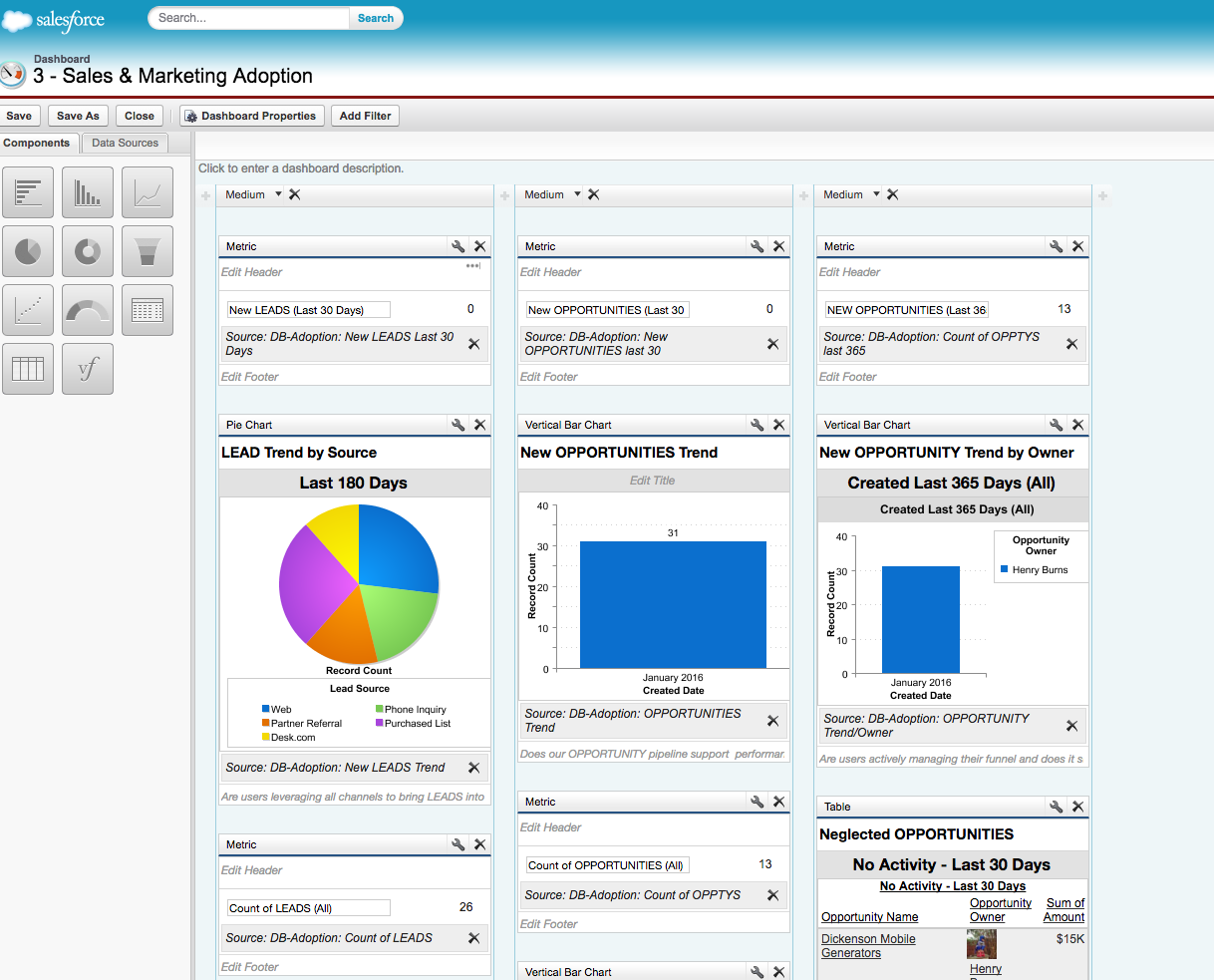Switch to the Components tab
Screen dimensions: 1214x980
(37, 144)
